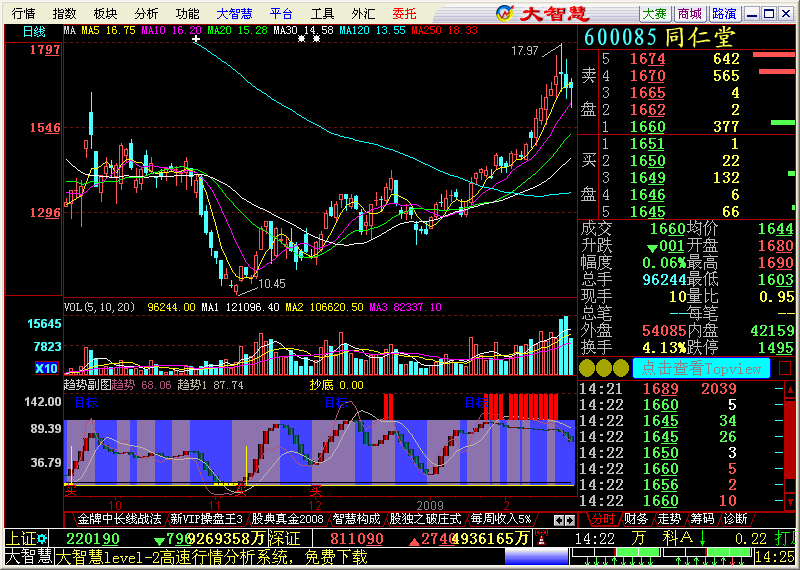Select the 走势 tab
Viewport: 800px width, 570px height.
pos(669,519)
